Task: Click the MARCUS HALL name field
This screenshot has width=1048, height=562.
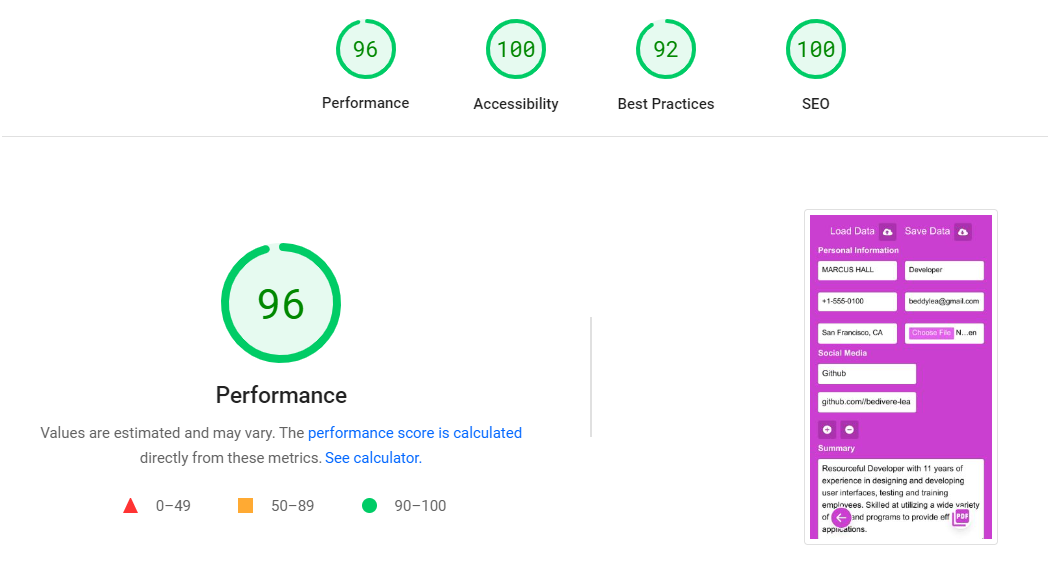Action: point(857,270)
